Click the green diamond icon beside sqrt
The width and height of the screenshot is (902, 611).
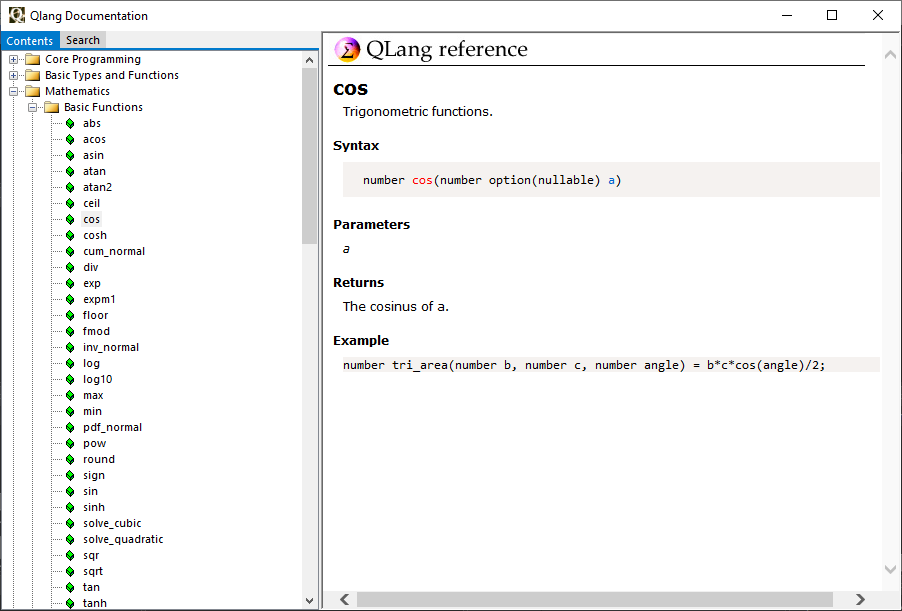coord(70,571)
